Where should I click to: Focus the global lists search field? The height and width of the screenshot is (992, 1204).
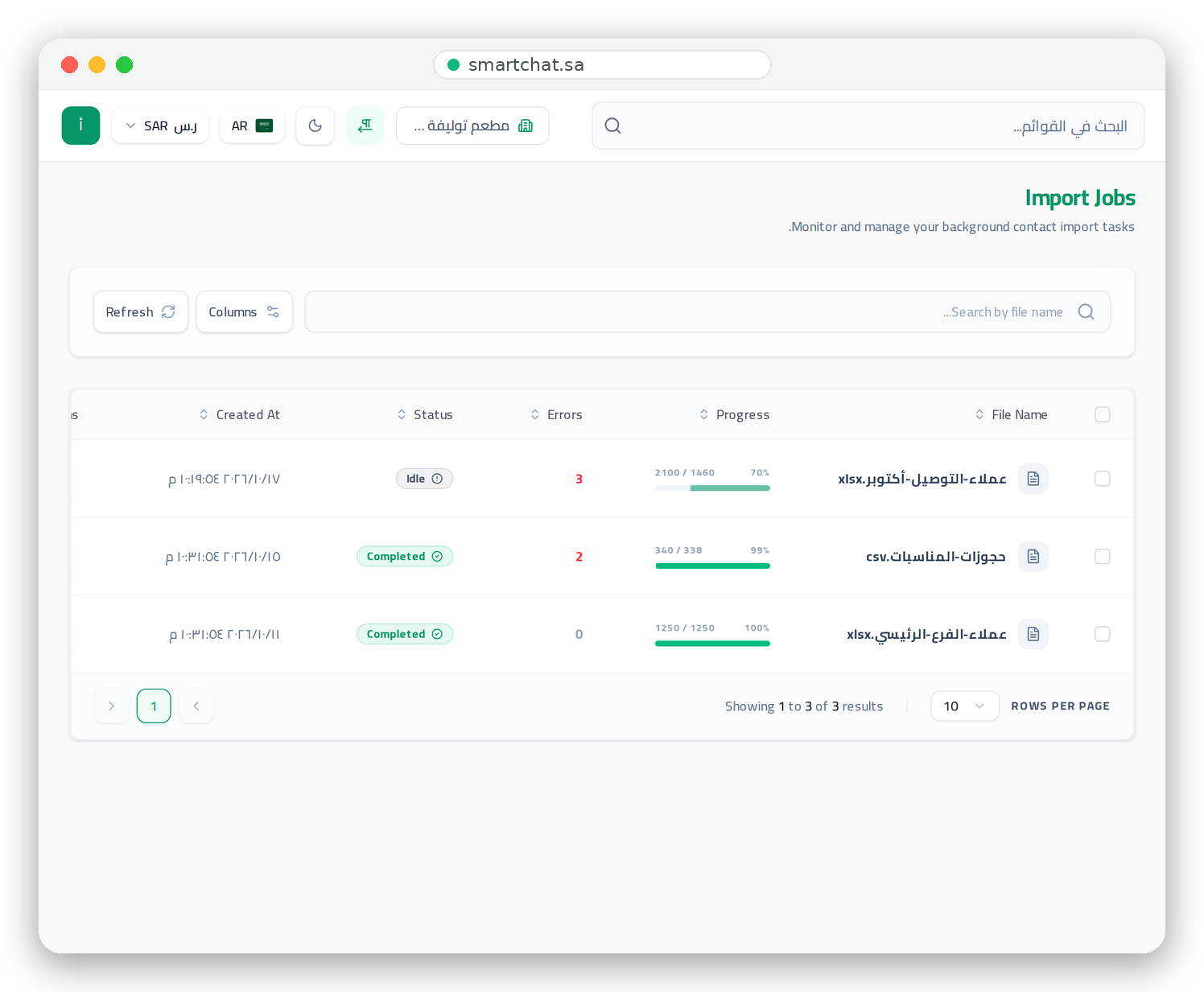pos(868,126)
